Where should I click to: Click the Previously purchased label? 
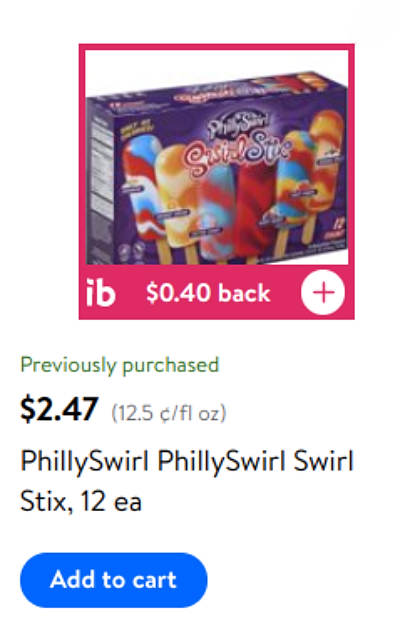tap(120, 365)
